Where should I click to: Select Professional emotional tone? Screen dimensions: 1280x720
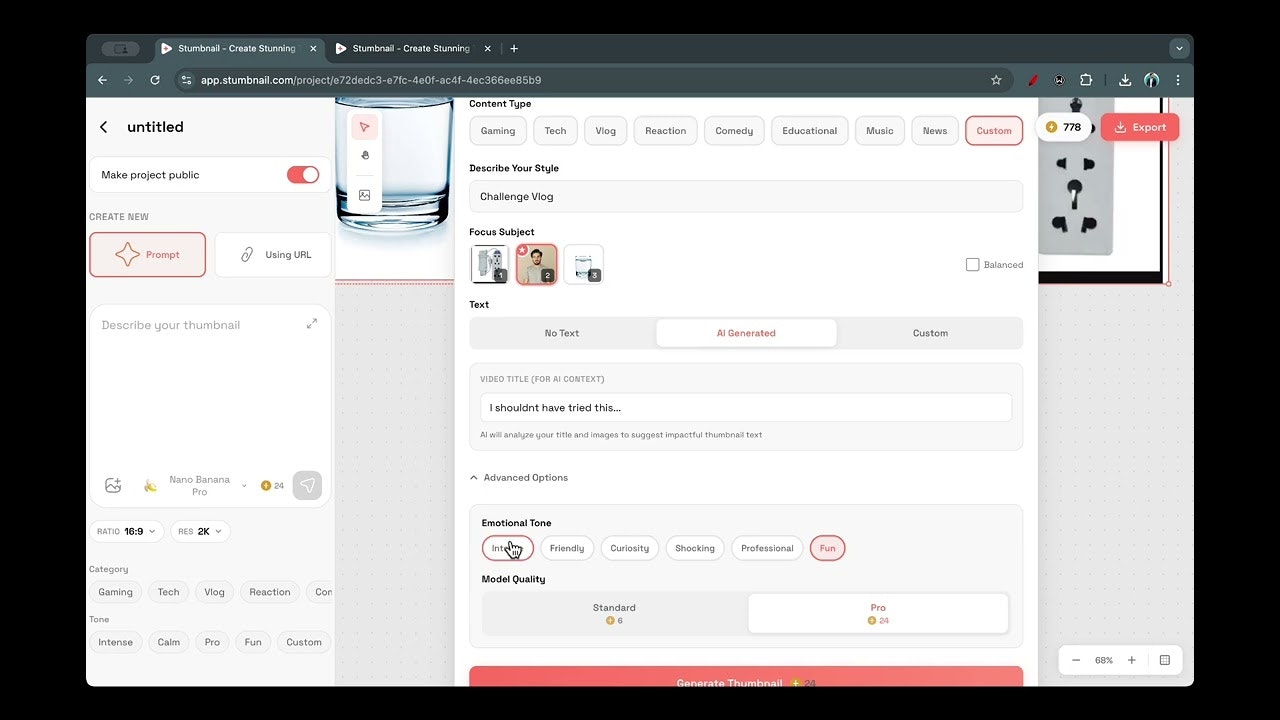(x=767, y=548)
